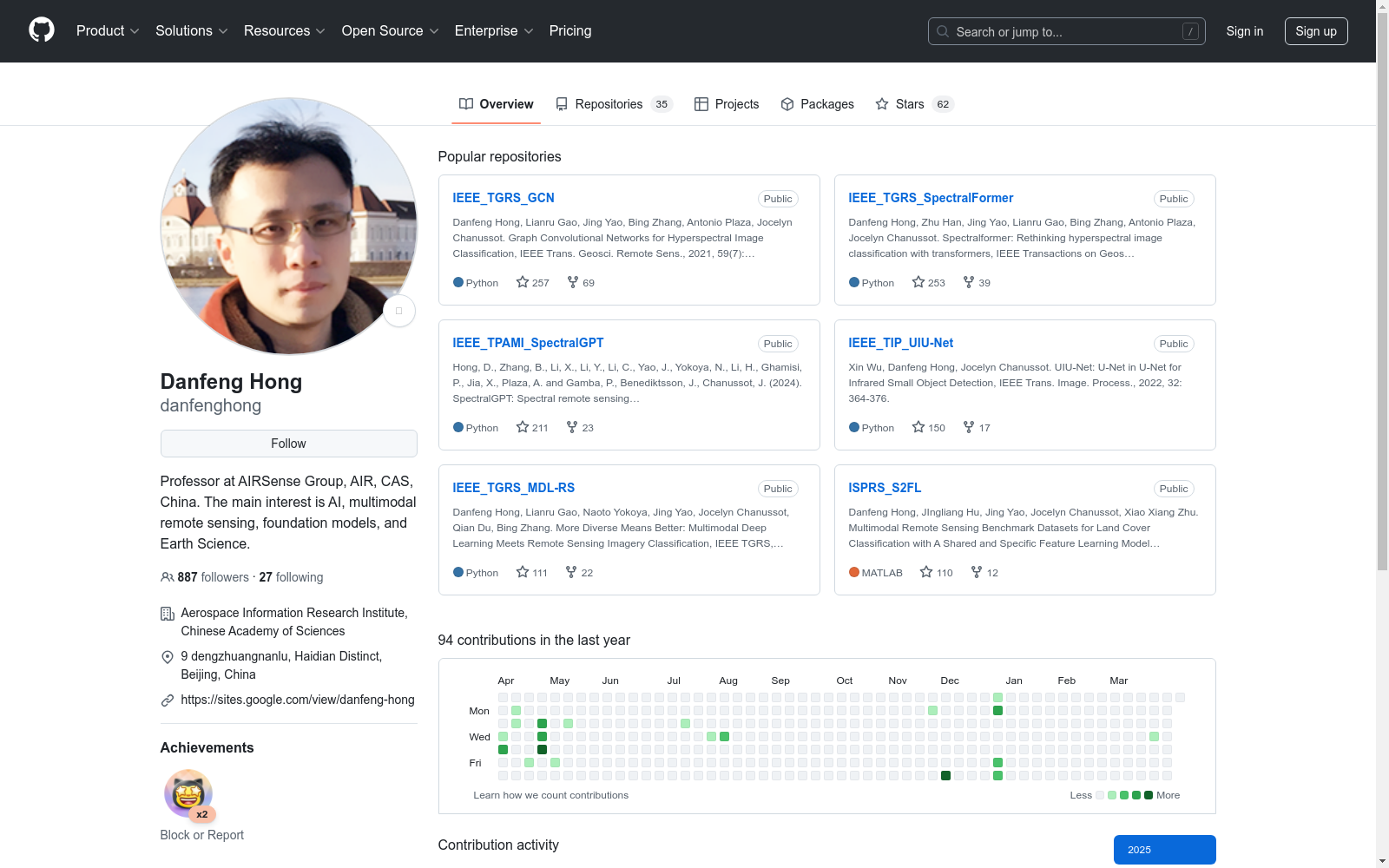Click the star icon of IEEE_TPAMI_SpectralGPT
Viewport: 1389px width, 868px height.
(x=523, y=427)
